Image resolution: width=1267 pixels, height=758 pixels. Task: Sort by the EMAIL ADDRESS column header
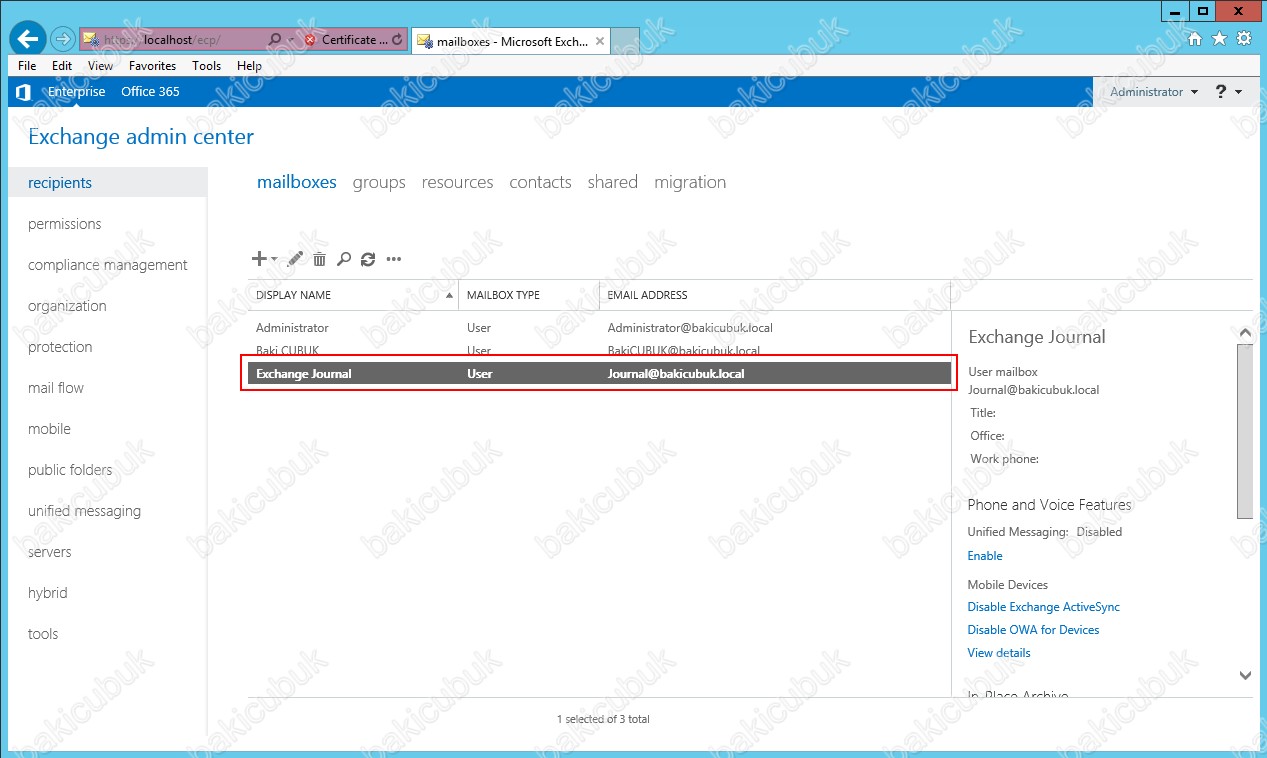[774, 295]
